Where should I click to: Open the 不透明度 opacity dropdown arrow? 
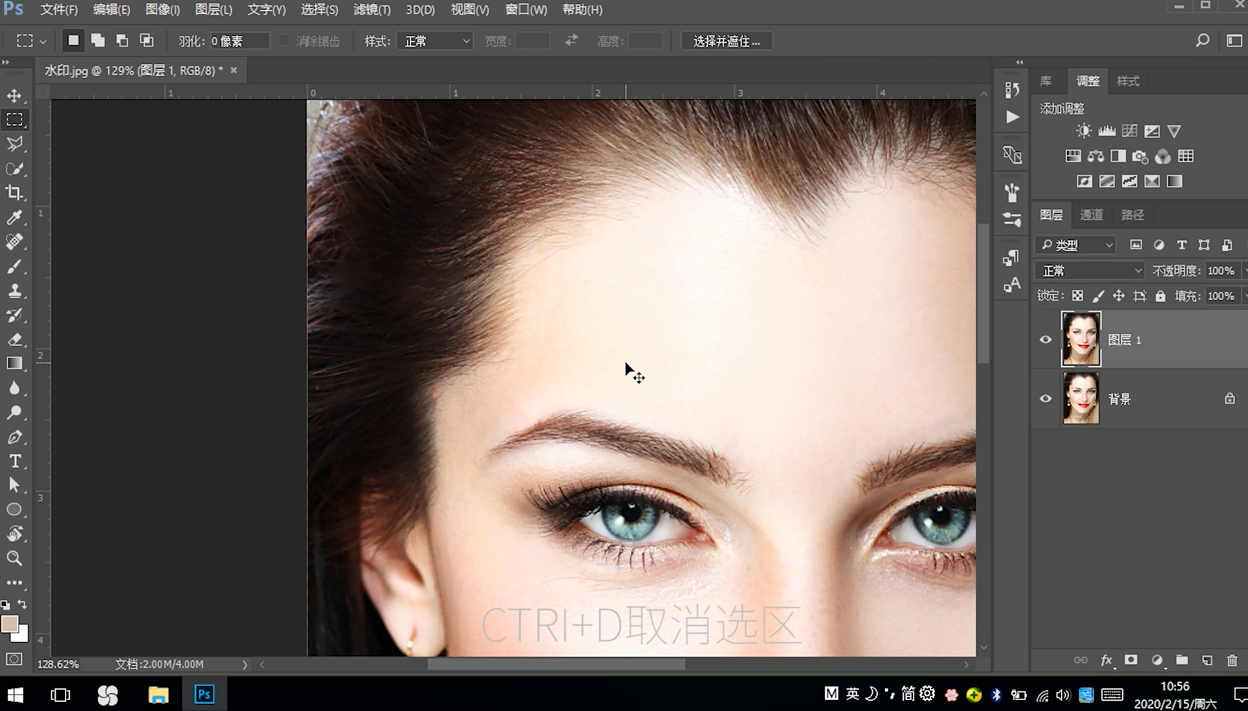[1244, 271]
